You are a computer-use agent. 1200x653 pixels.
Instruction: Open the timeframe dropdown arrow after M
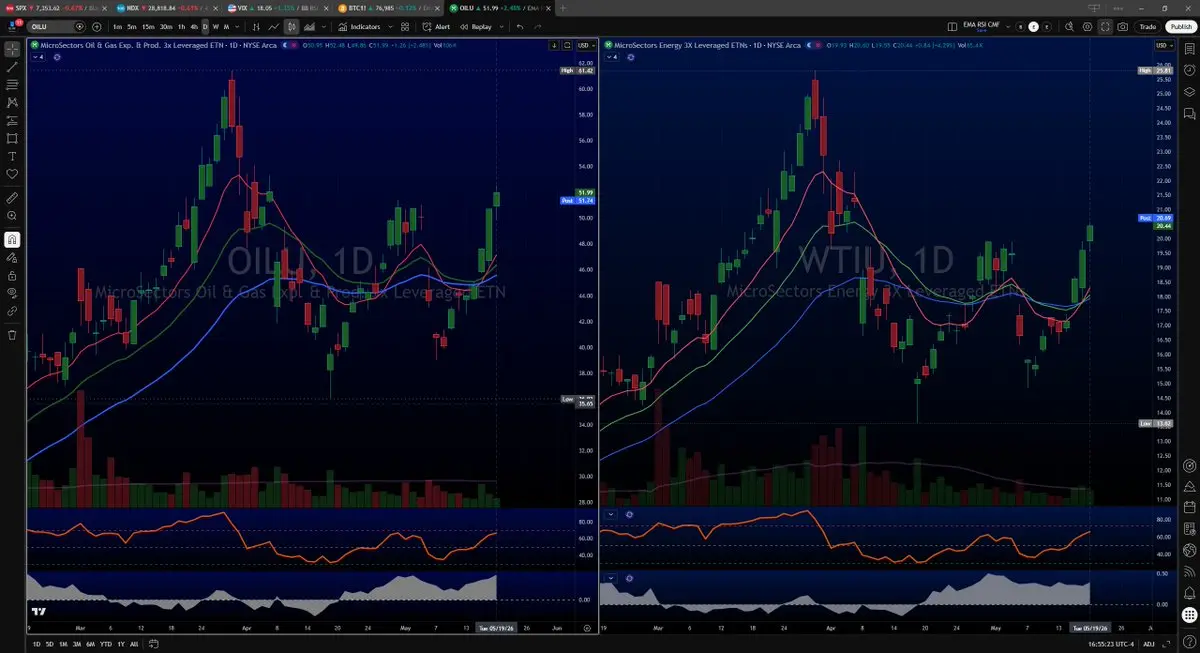pos(237,27)
